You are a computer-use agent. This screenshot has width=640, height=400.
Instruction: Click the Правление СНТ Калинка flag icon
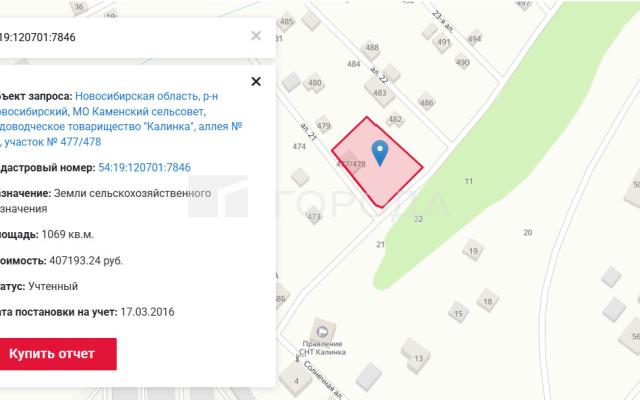[x=322, y=331]
